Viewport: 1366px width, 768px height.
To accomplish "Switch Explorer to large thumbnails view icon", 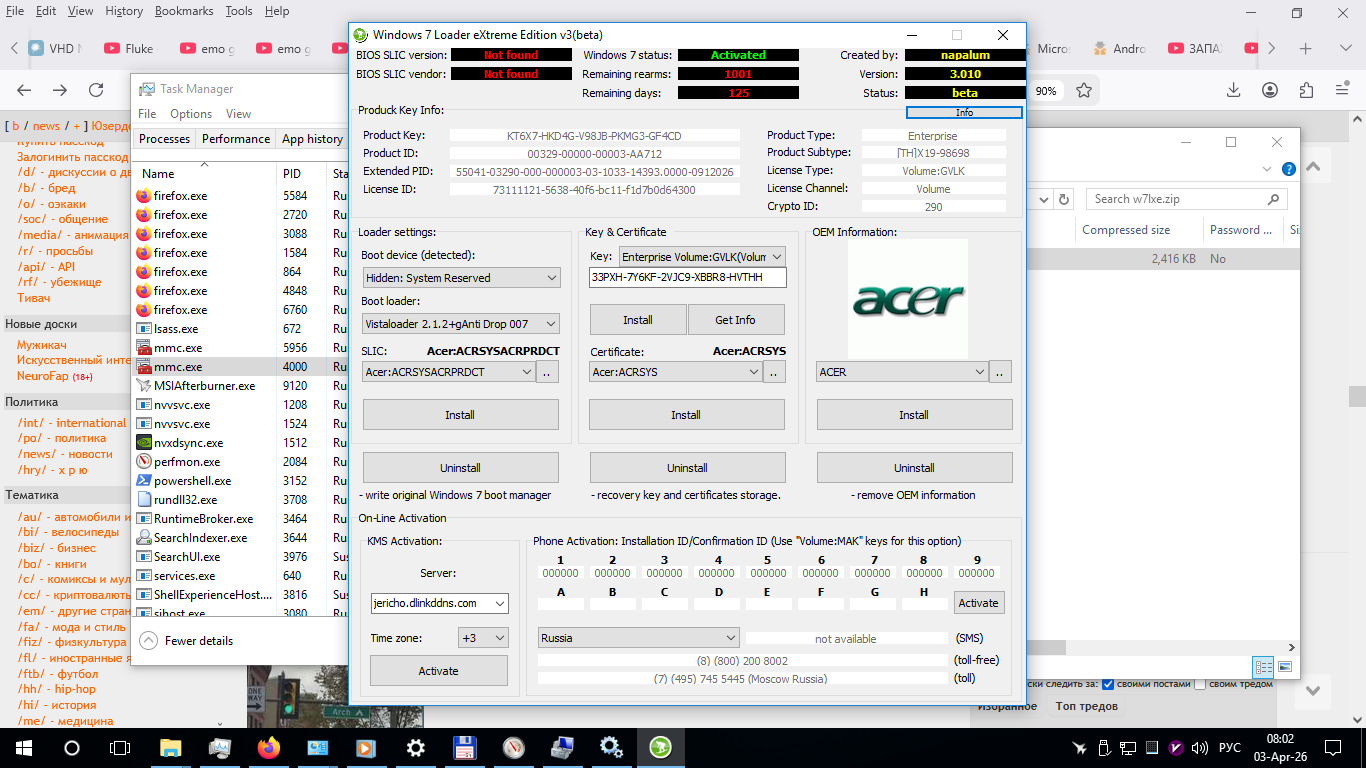I will pyautogui.click(x=1285, y=667).
